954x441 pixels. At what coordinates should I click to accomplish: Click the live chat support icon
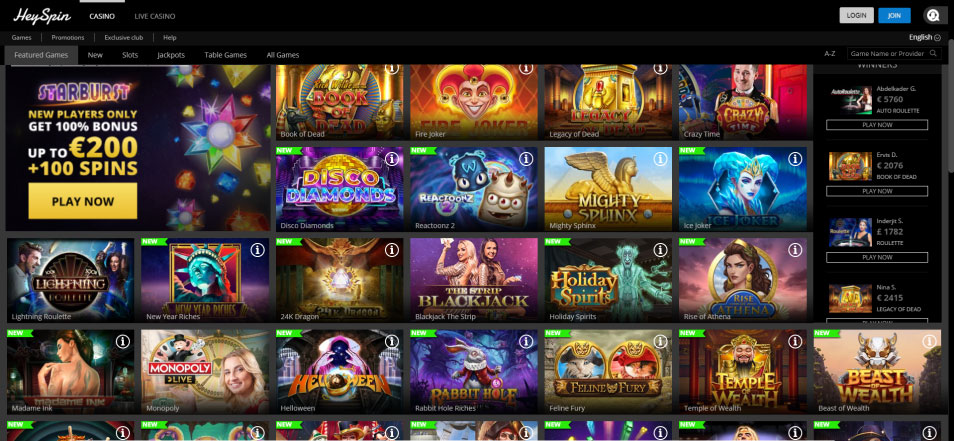(x=932, y=15)
